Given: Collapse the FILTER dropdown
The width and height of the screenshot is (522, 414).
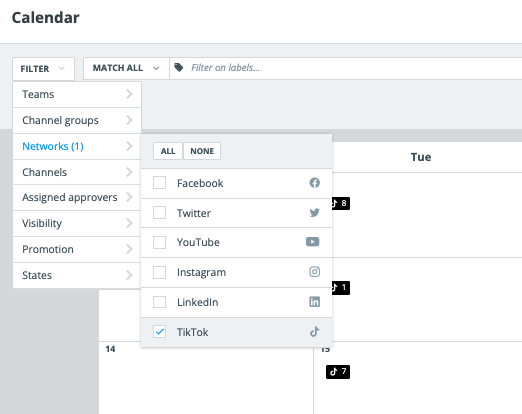Looking at the screenshot, I should pyautogui.click(x=43, y=69).
